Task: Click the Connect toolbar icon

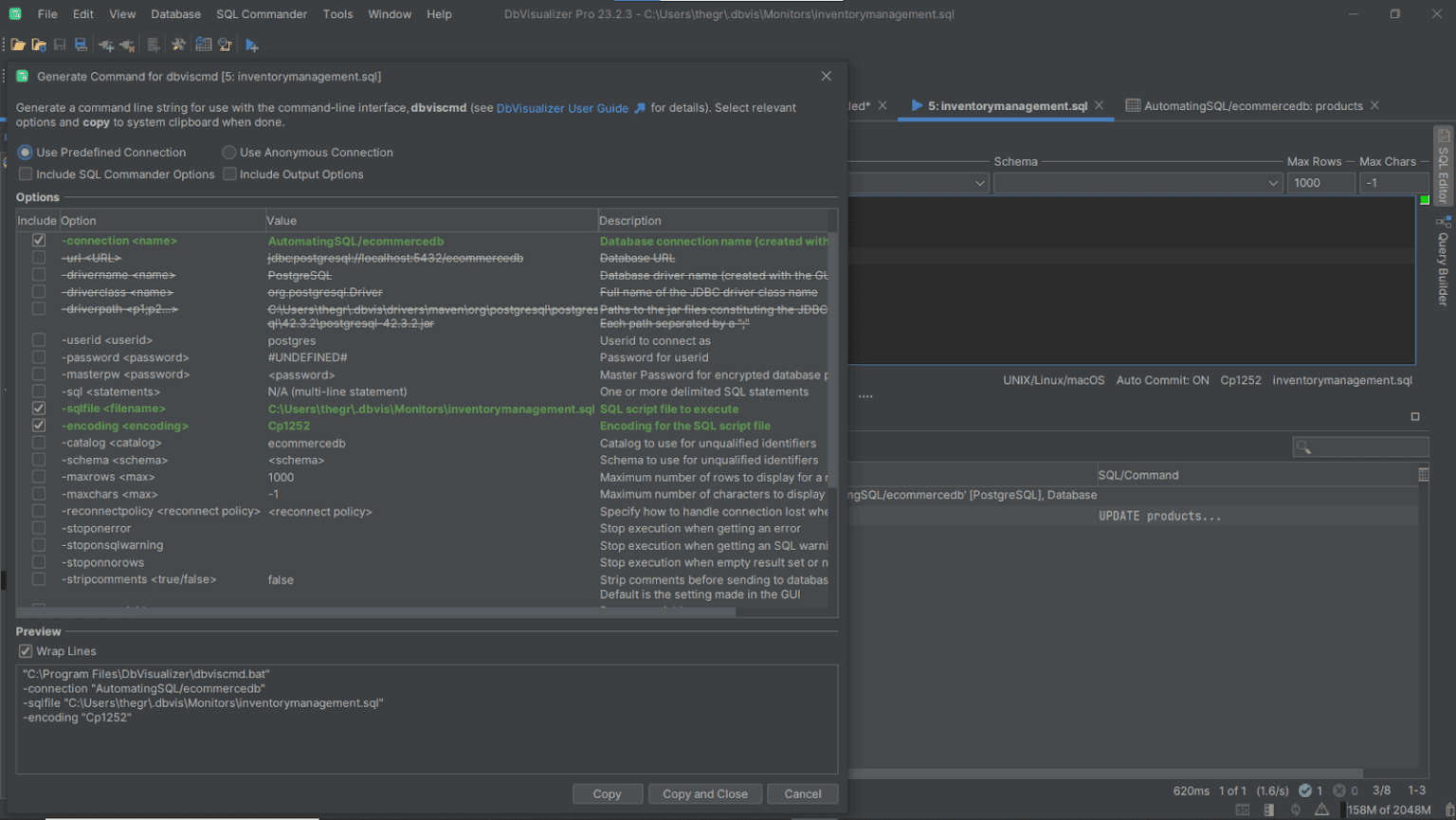Action: 104,44
